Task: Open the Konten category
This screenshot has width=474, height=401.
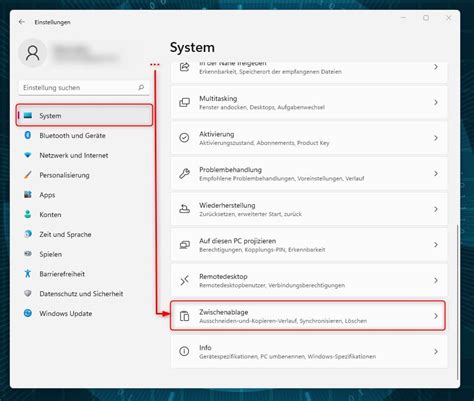Action: click(50, 215)
